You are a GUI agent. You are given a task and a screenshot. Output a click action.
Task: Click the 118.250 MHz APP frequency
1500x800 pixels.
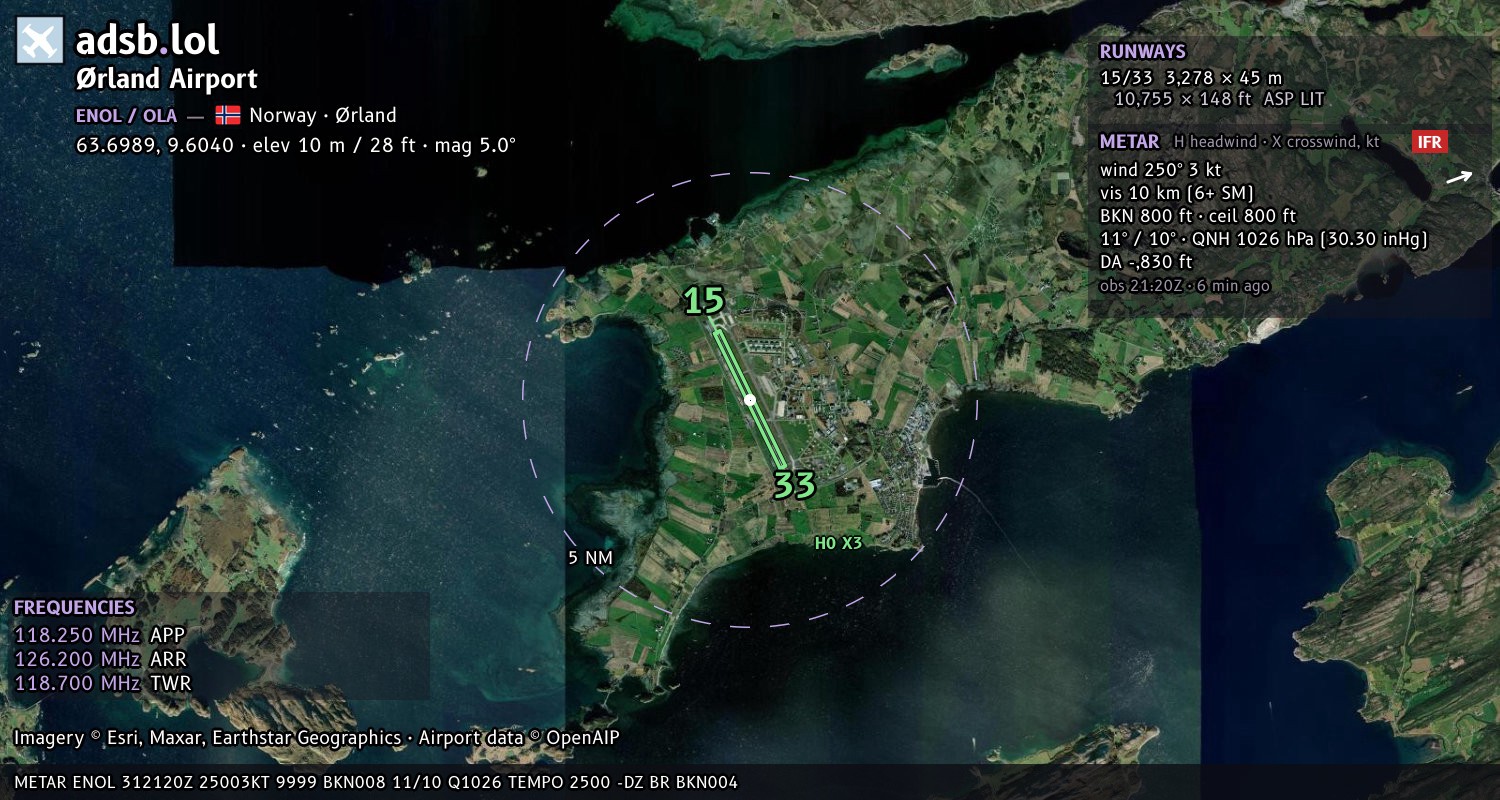click(100, 635)
